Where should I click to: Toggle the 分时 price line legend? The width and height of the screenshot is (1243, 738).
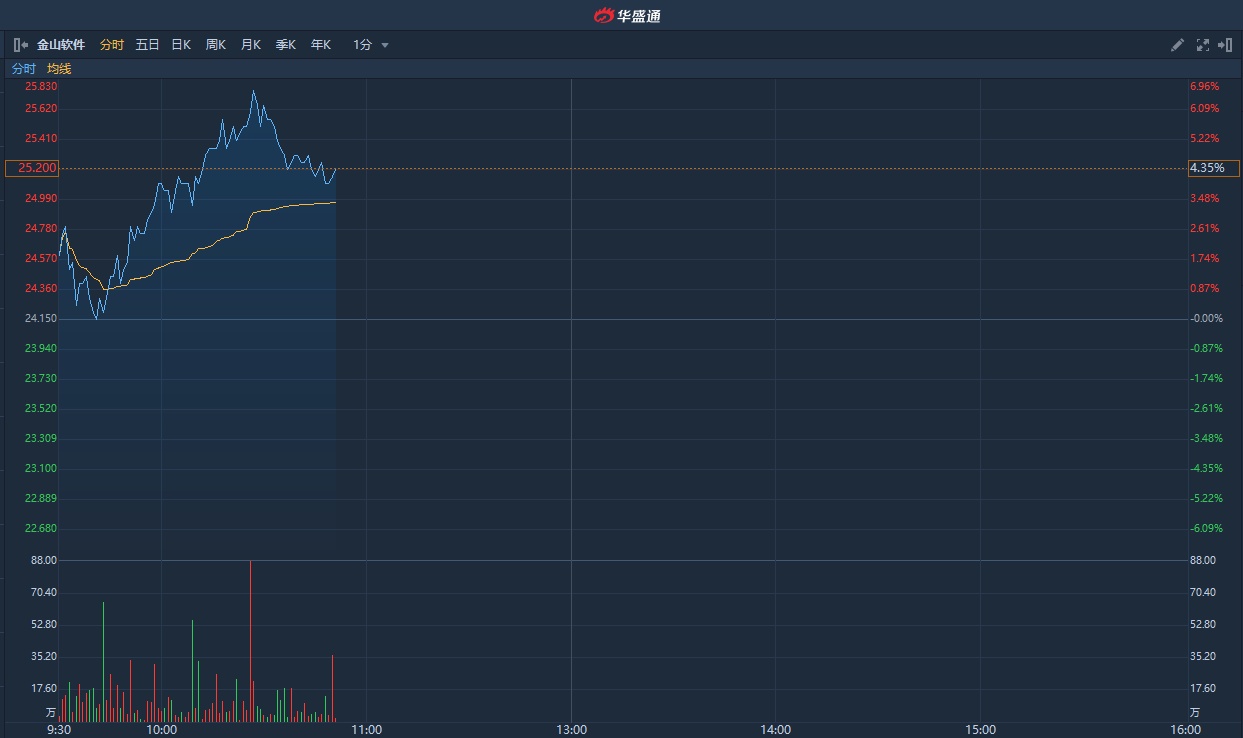(23, 69)
